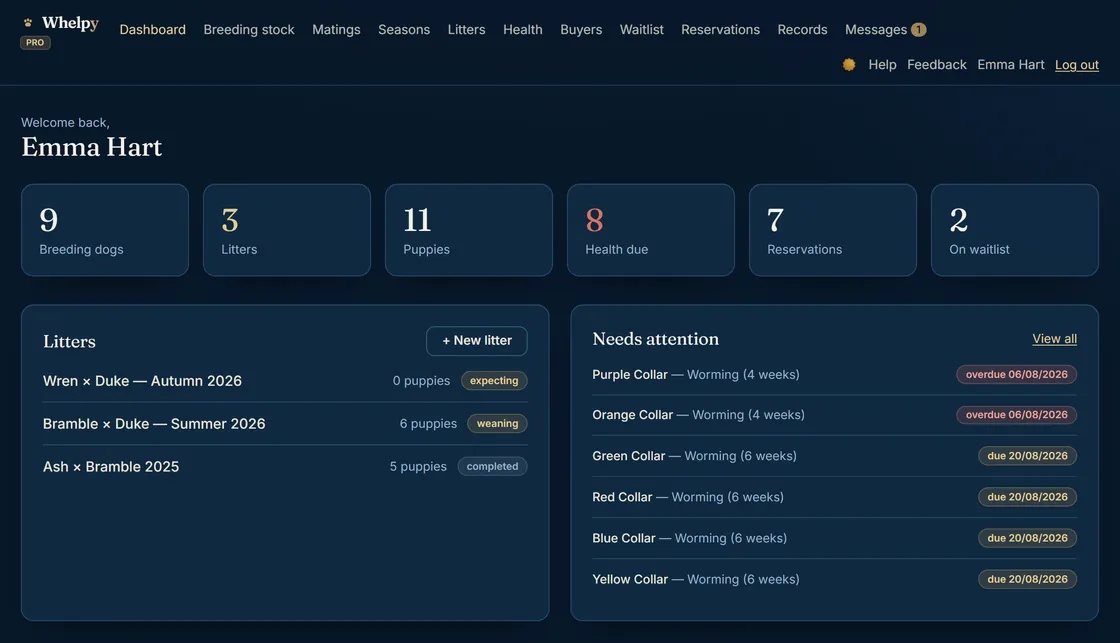Open Yellow Collar worming item
Viewport: 1120px width, 643px height.
834,579
